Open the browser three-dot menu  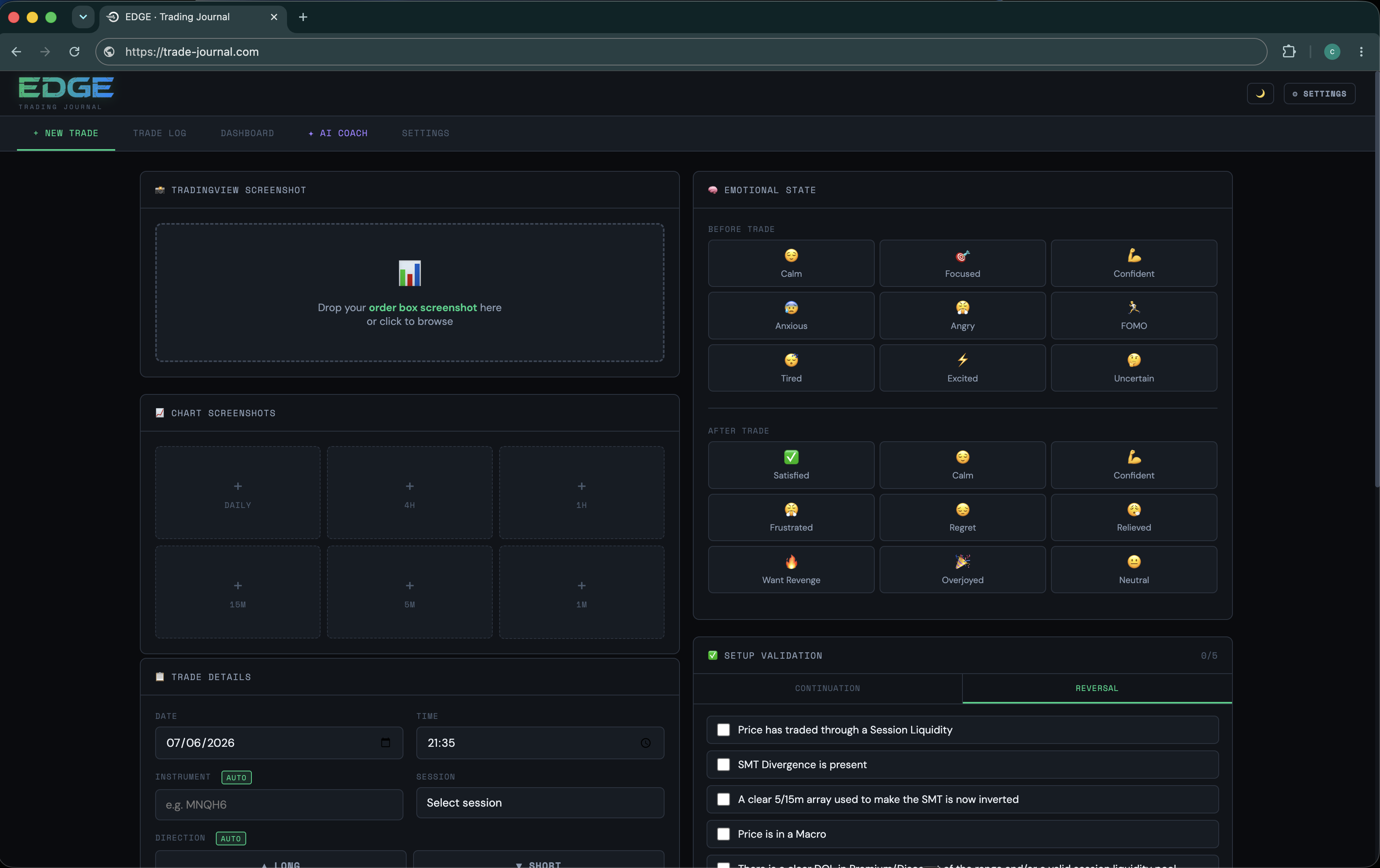click(1361, 52)
